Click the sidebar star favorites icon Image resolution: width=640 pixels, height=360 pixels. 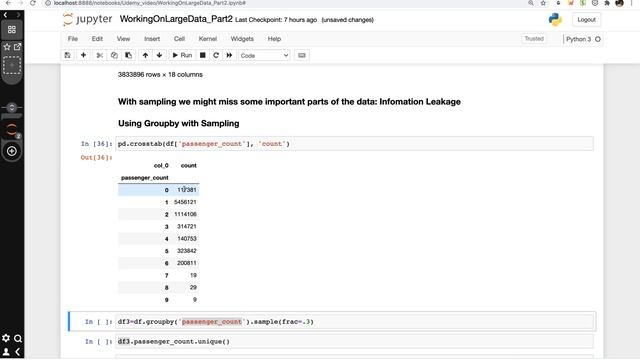7,47
